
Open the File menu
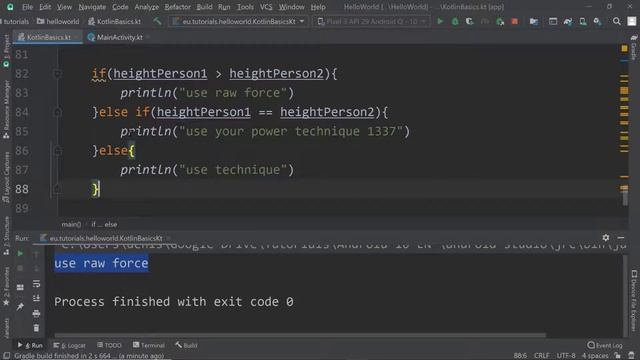27,7
